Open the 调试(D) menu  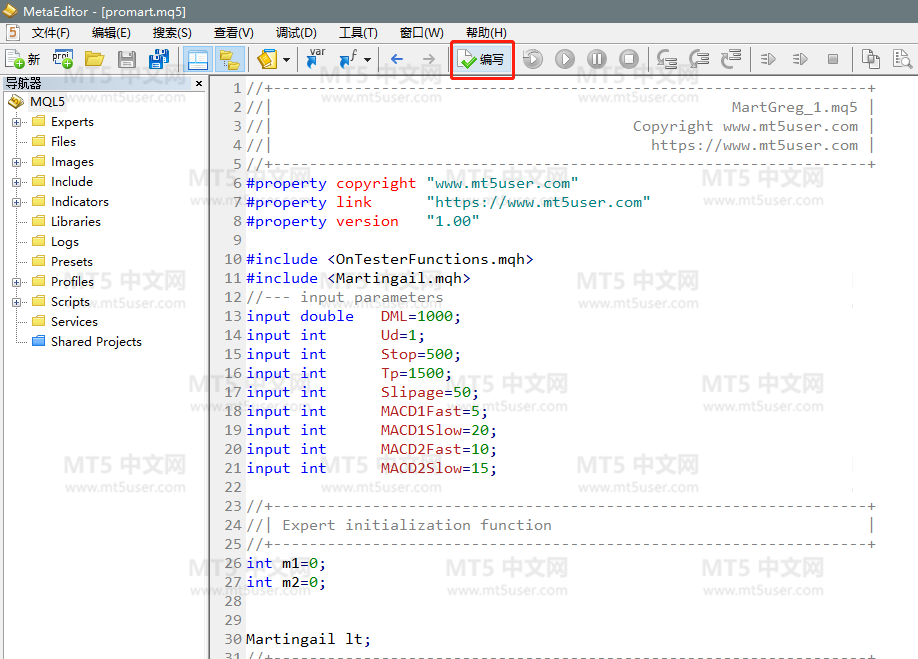coord(296,33)
